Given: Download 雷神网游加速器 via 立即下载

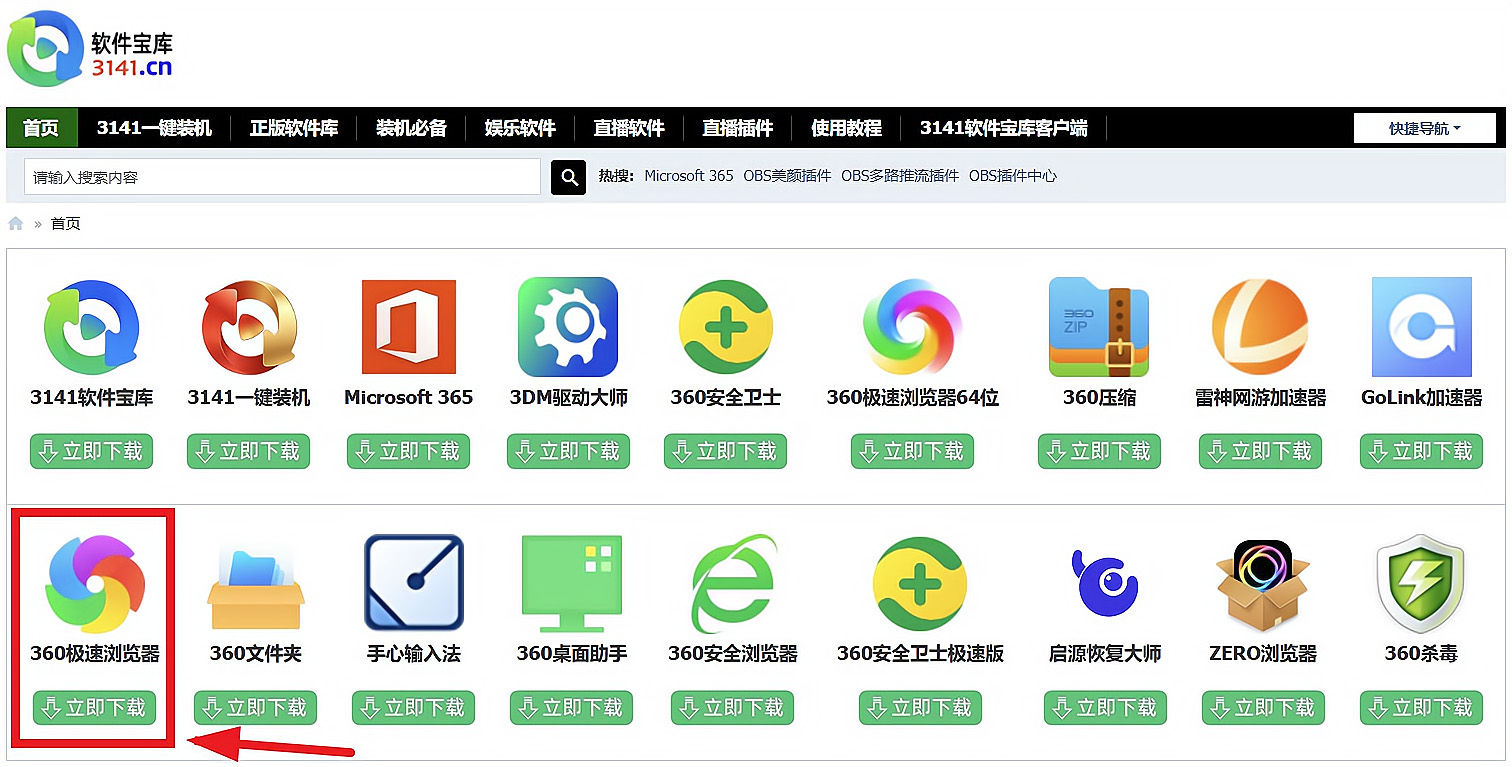Looking at the screenshot, I should point(1260,452).
